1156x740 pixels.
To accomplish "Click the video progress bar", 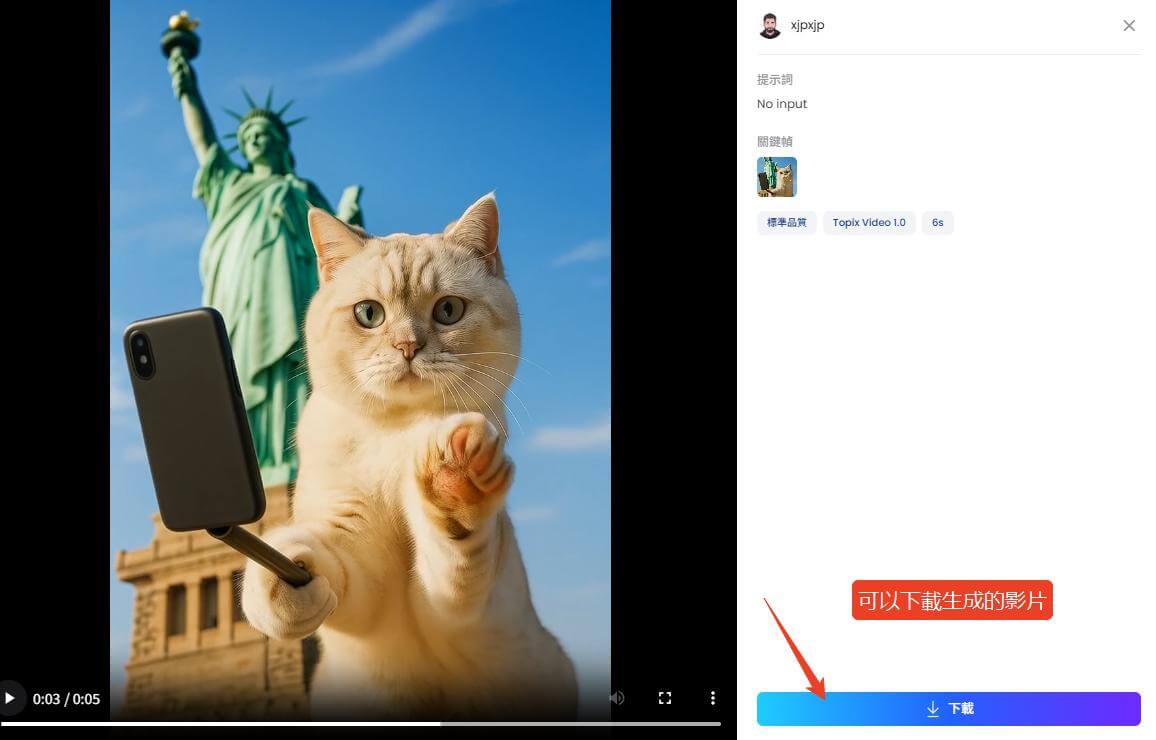I will 361,724.
